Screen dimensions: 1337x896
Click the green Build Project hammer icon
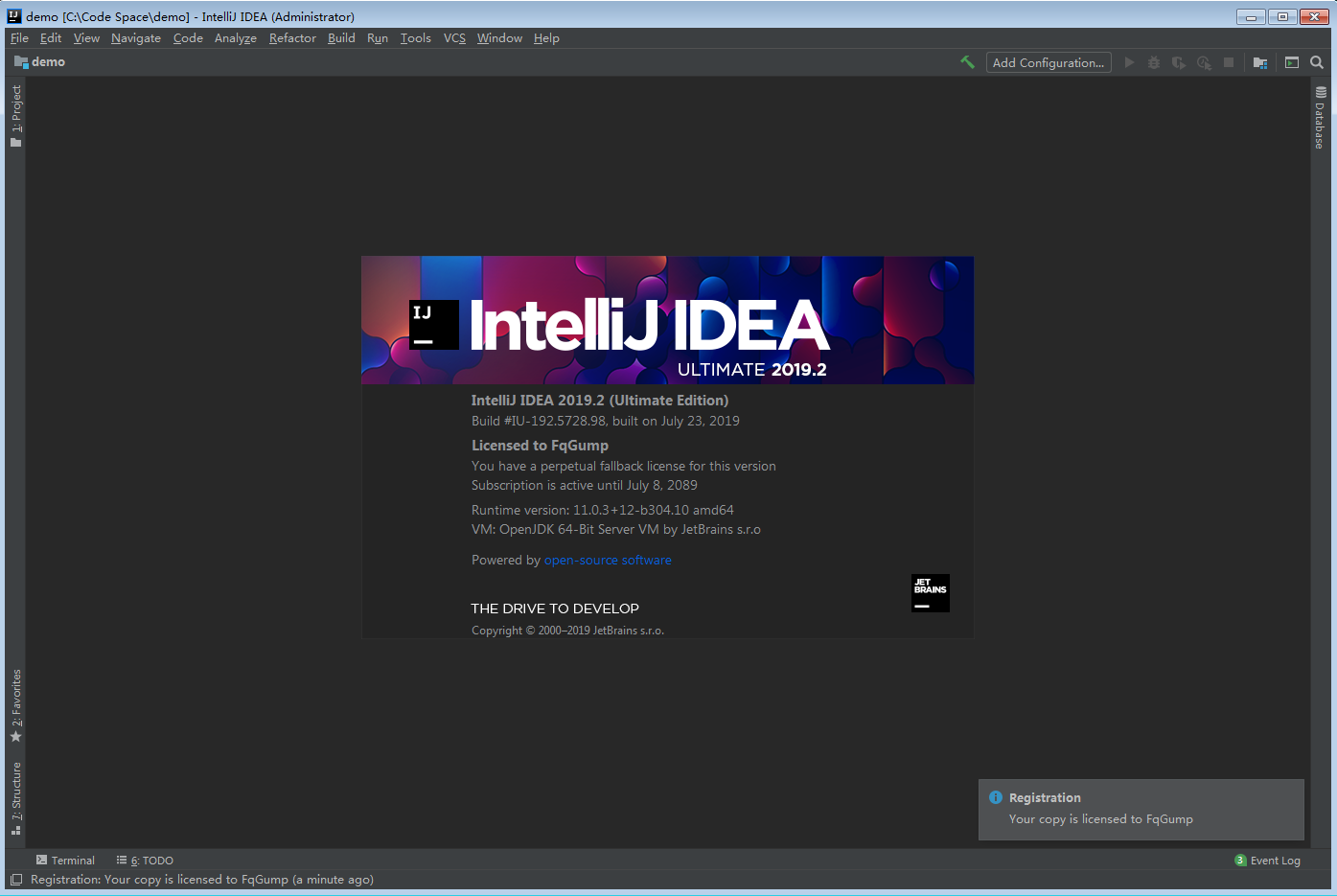click(967, 62)
